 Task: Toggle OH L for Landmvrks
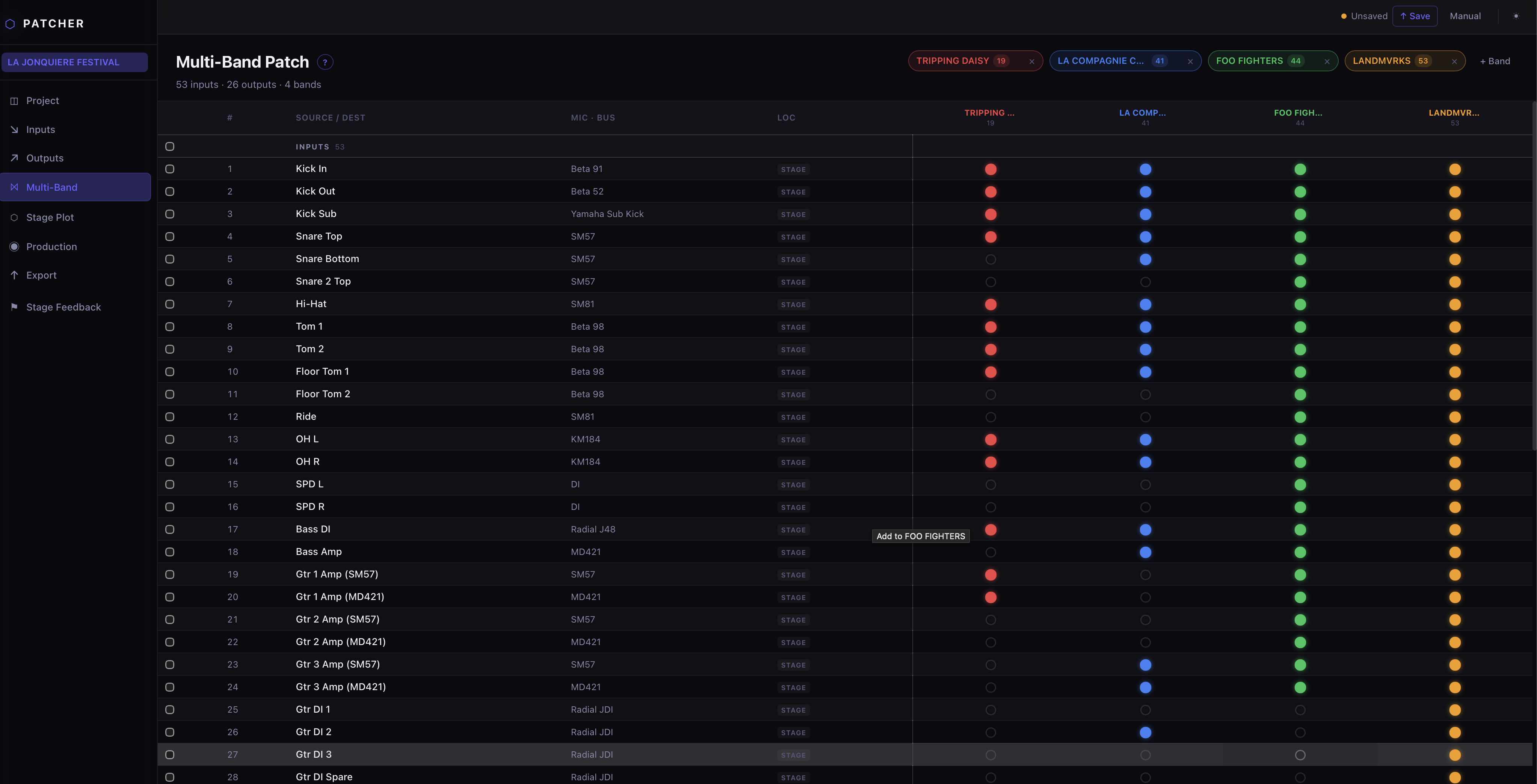point(1455,440)
